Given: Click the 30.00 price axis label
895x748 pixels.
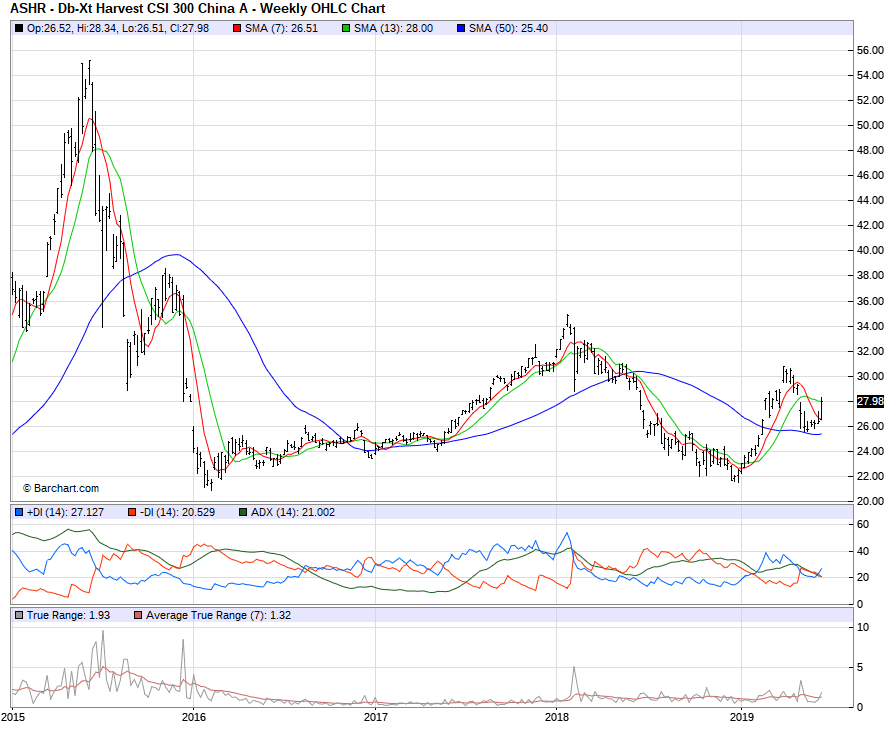Looking at the screenshot, I should point(870,376).
